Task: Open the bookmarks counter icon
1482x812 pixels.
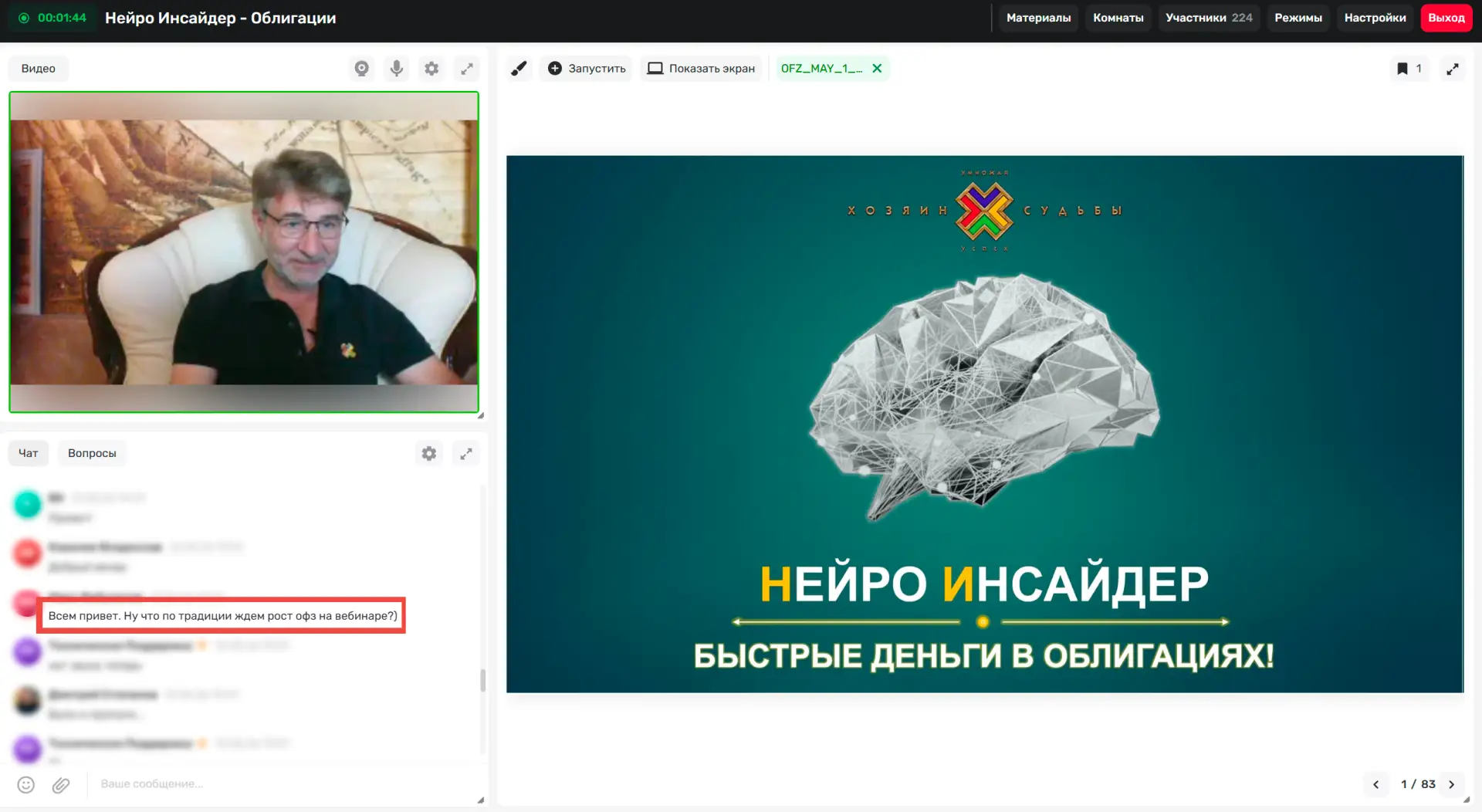Action: [1409, 69]
